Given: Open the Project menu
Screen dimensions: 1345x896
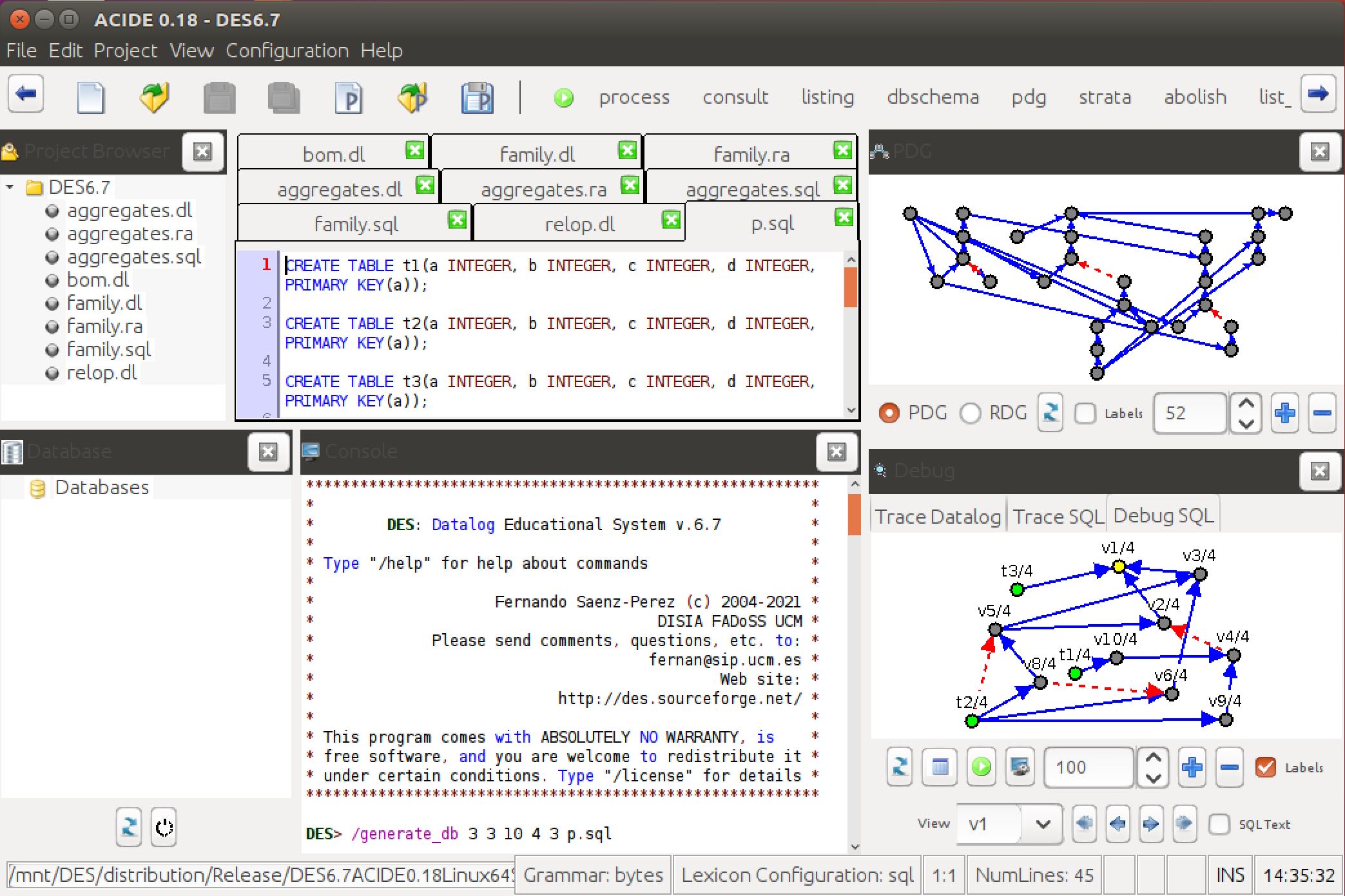Looking at the screenshot, I should [126, 50].
